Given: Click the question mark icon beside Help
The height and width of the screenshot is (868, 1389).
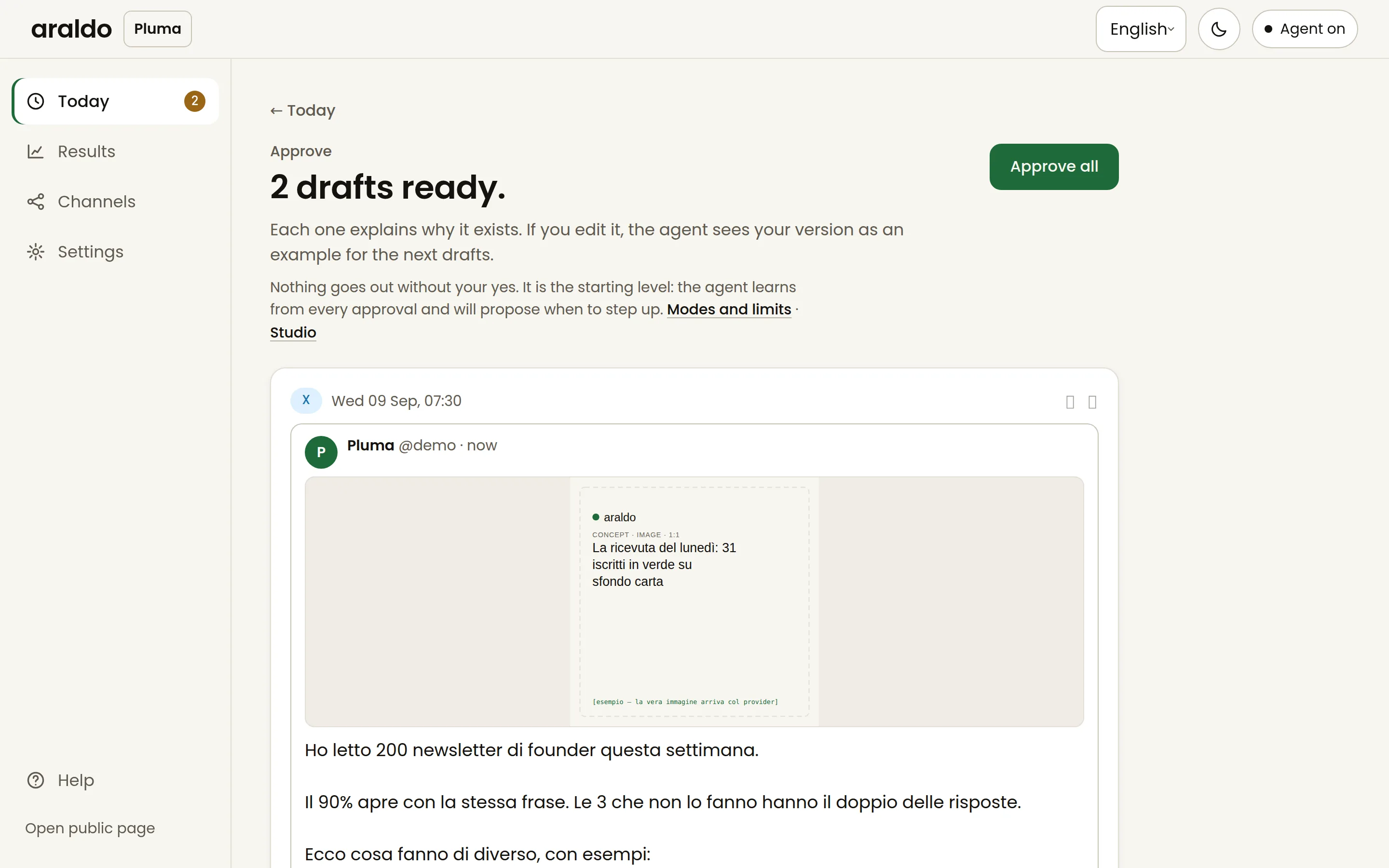Looking at the screenshot, I should tap(36, 780).
